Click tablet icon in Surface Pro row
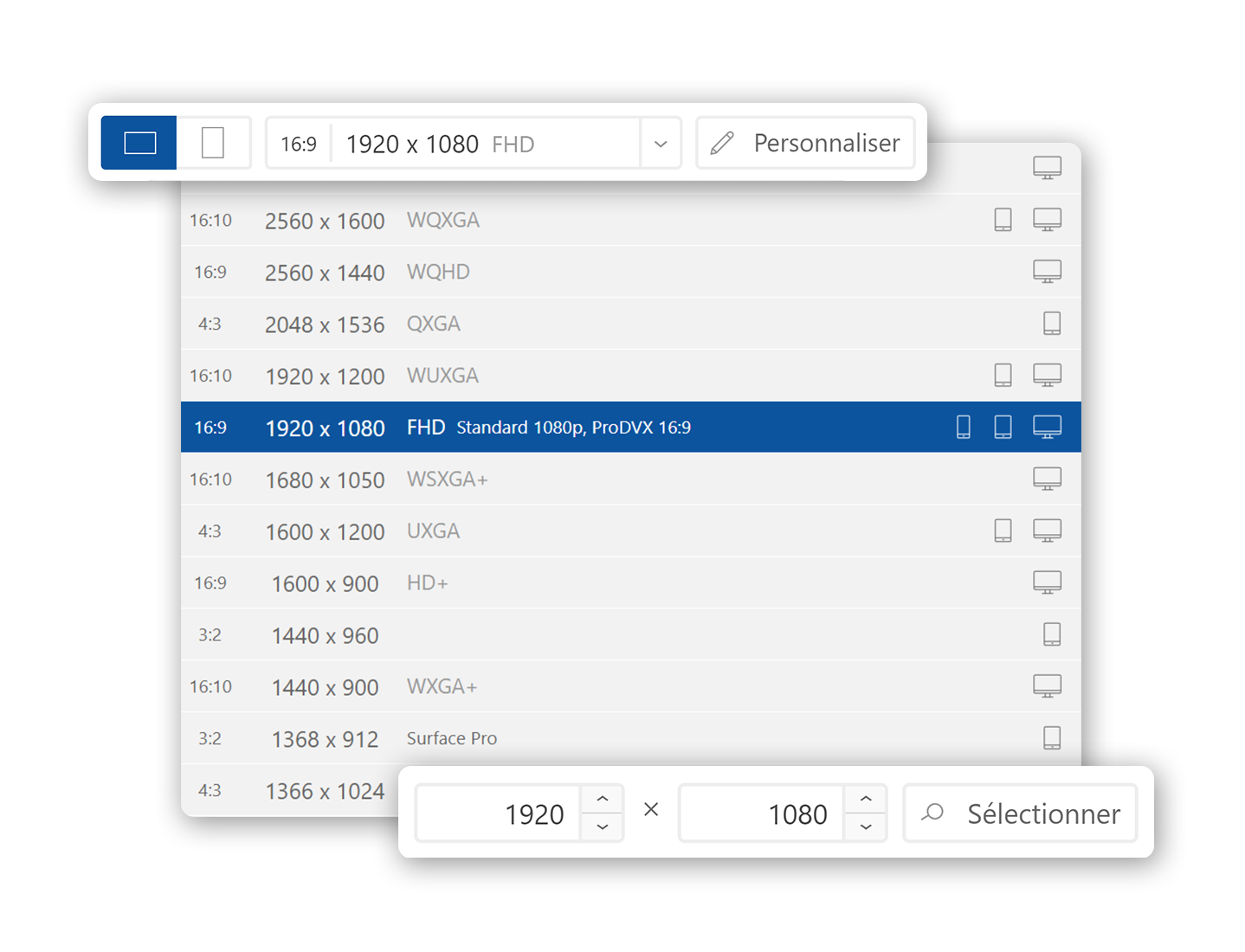The width and height of the screenshot is (1245, 952). point(1052,738)
